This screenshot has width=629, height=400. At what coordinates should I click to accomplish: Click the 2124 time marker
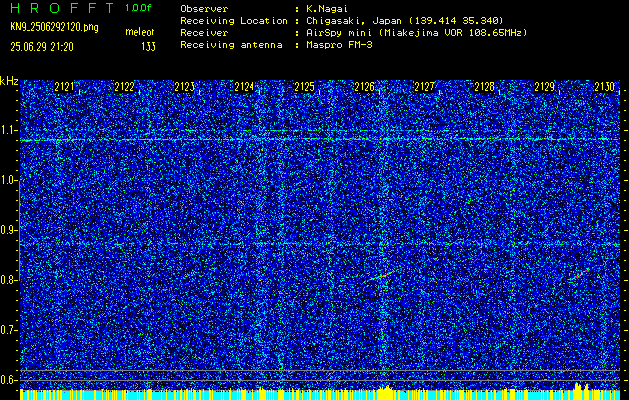pyautogui.click(x=244, y=87)
